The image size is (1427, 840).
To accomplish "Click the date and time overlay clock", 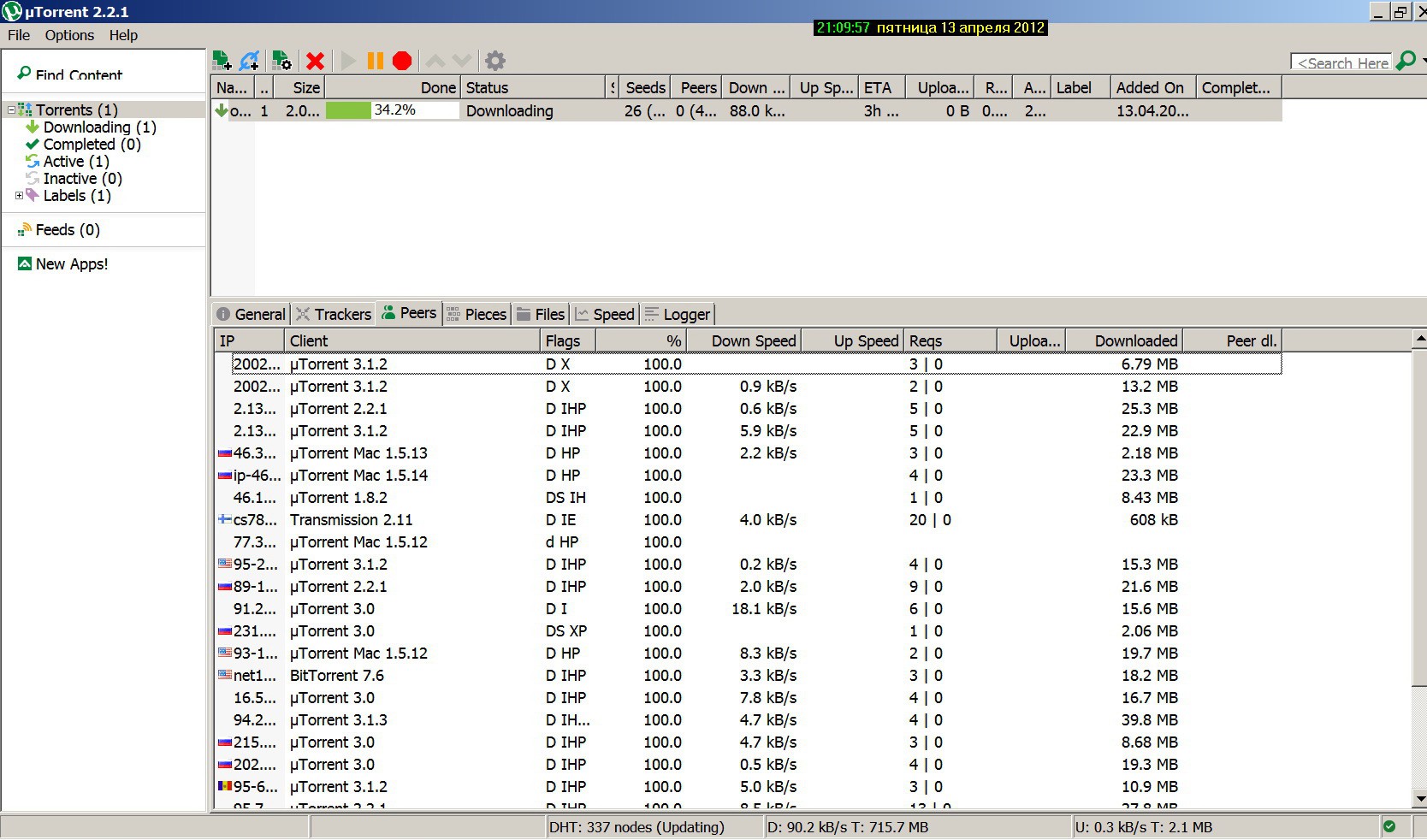I will point(931,27).
